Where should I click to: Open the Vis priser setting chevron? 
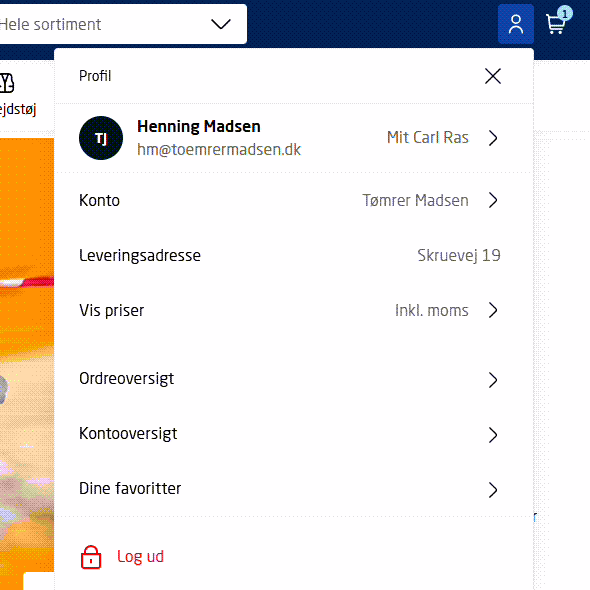pos(493,310)
